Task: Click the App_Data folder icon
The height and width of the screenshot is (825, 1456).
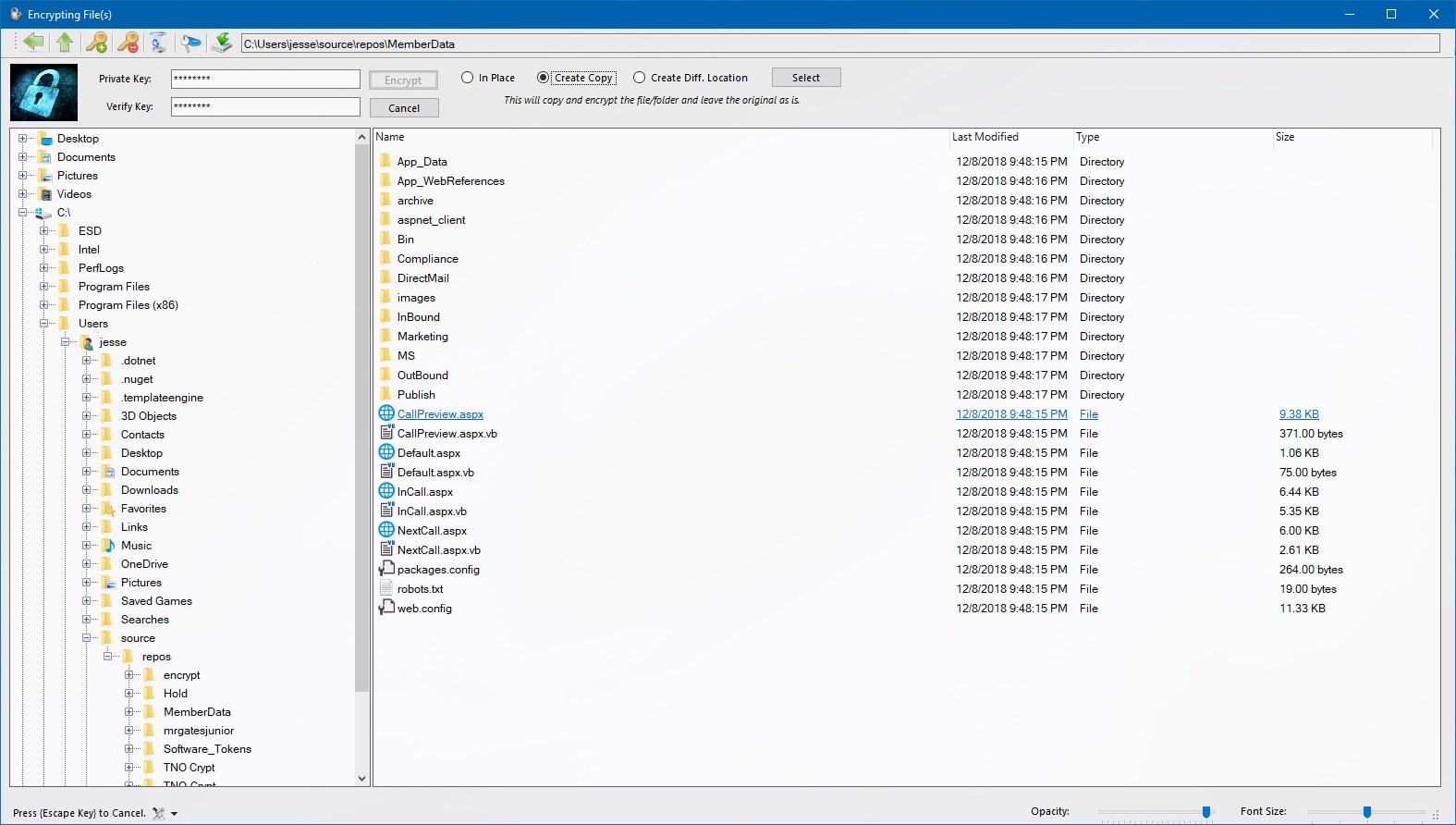Action: click(386, 161)
